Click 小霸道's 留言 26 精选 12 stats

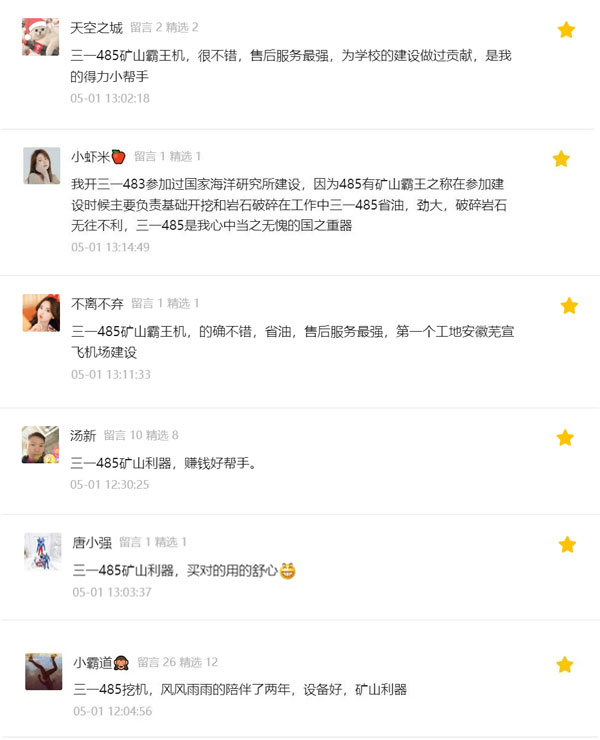[178, 662]
